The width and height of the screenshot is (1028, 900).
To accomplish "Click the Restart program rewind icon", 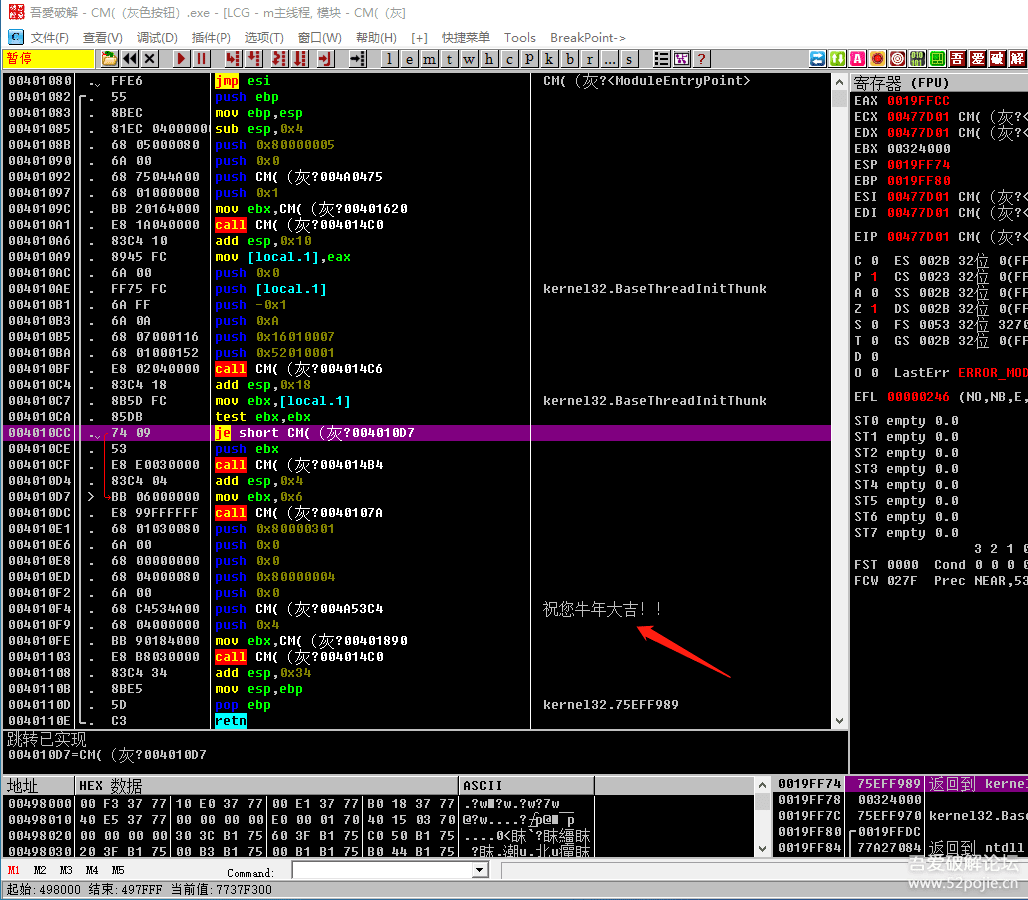I will (130, 59).
